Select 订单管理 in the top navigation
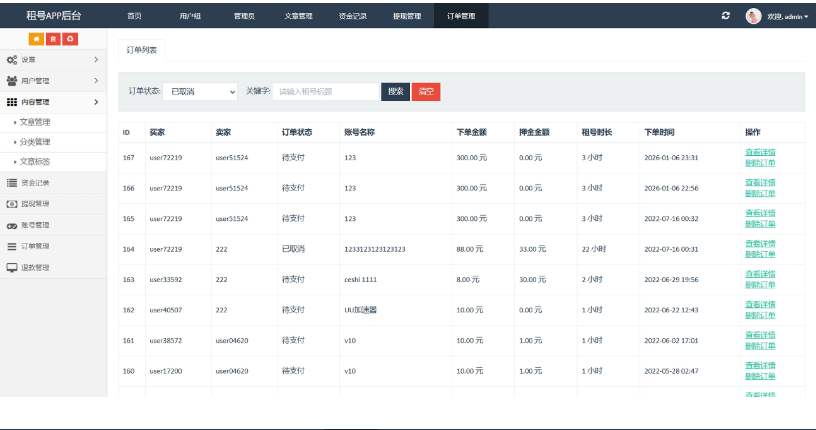The height and width of the screenshot is (430, 816). (x=461, y=16)
